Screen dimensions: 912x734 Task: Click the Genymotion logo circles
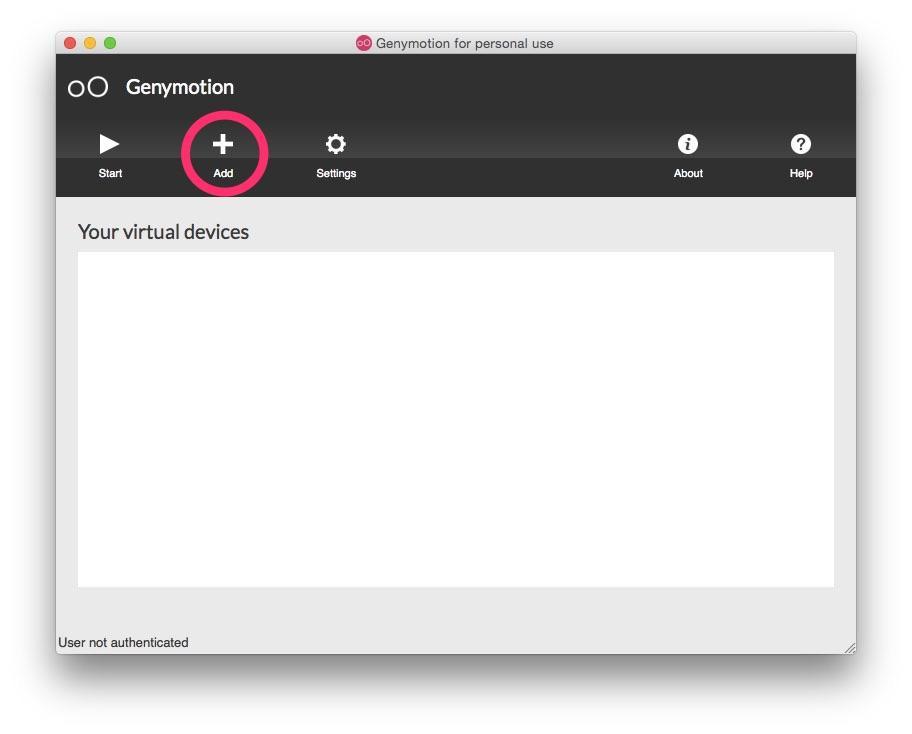pyautogui.click(x=88, y=87)
